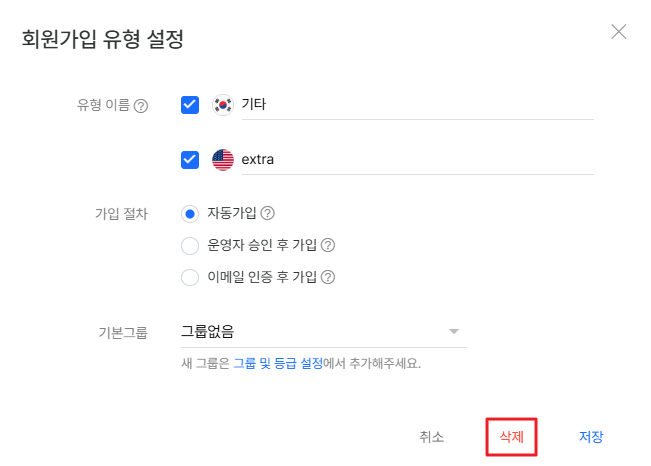Click the help icon beside 유형 이름
This screenshot has width=651, height=466.
pyautogui.click(x=141, y=106)
